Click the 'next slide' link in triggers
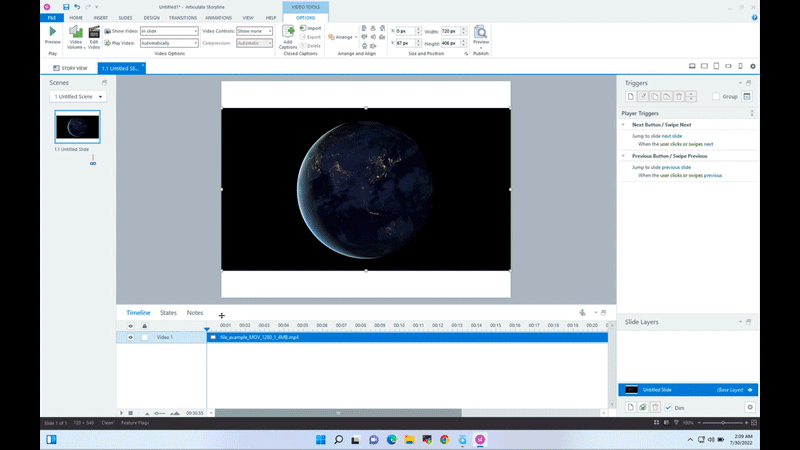This screenshot has height=450, width=800. [671, 135]
